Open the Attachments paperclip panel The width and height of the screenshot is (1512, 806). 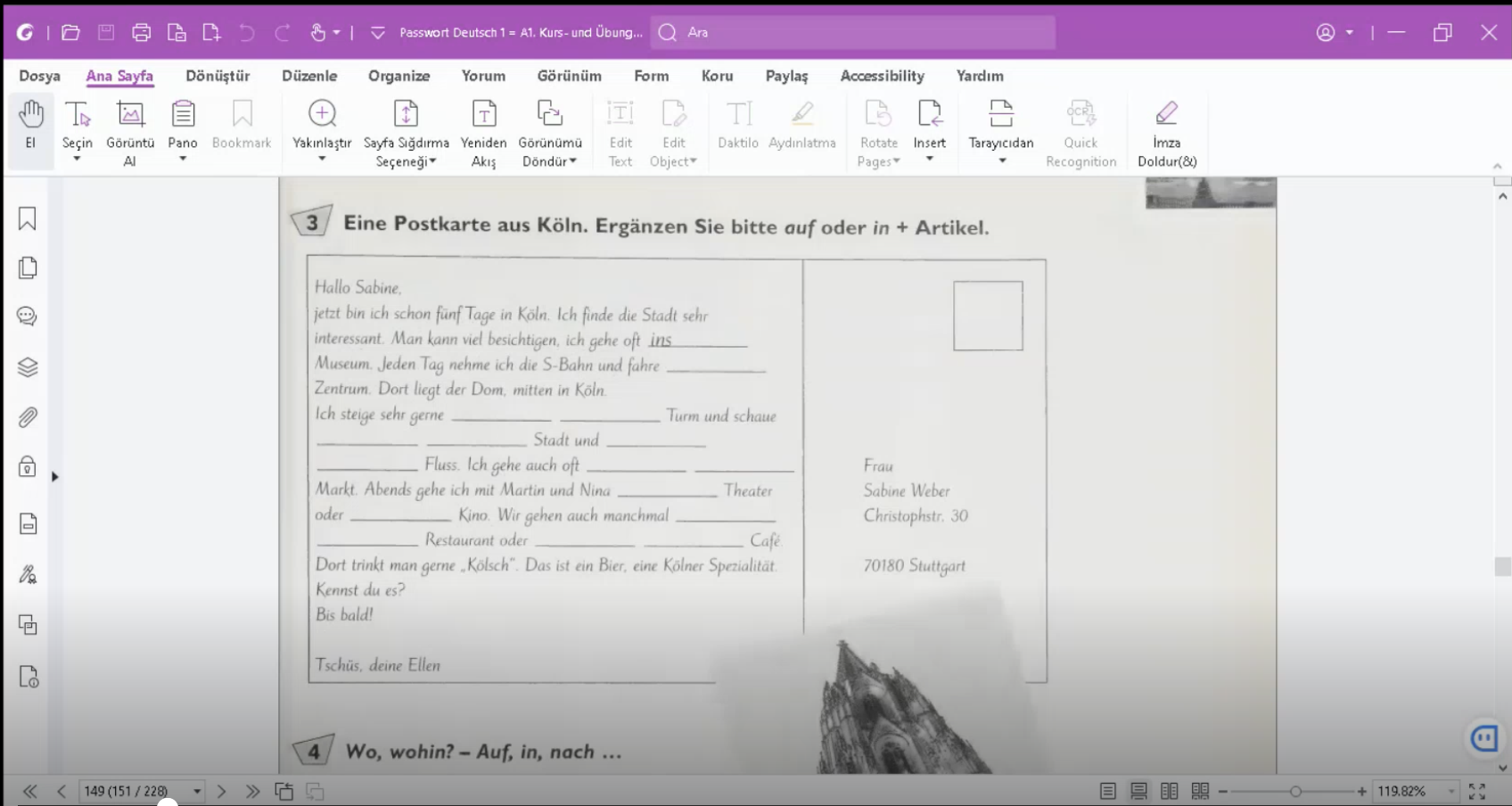tap(28, 417)
